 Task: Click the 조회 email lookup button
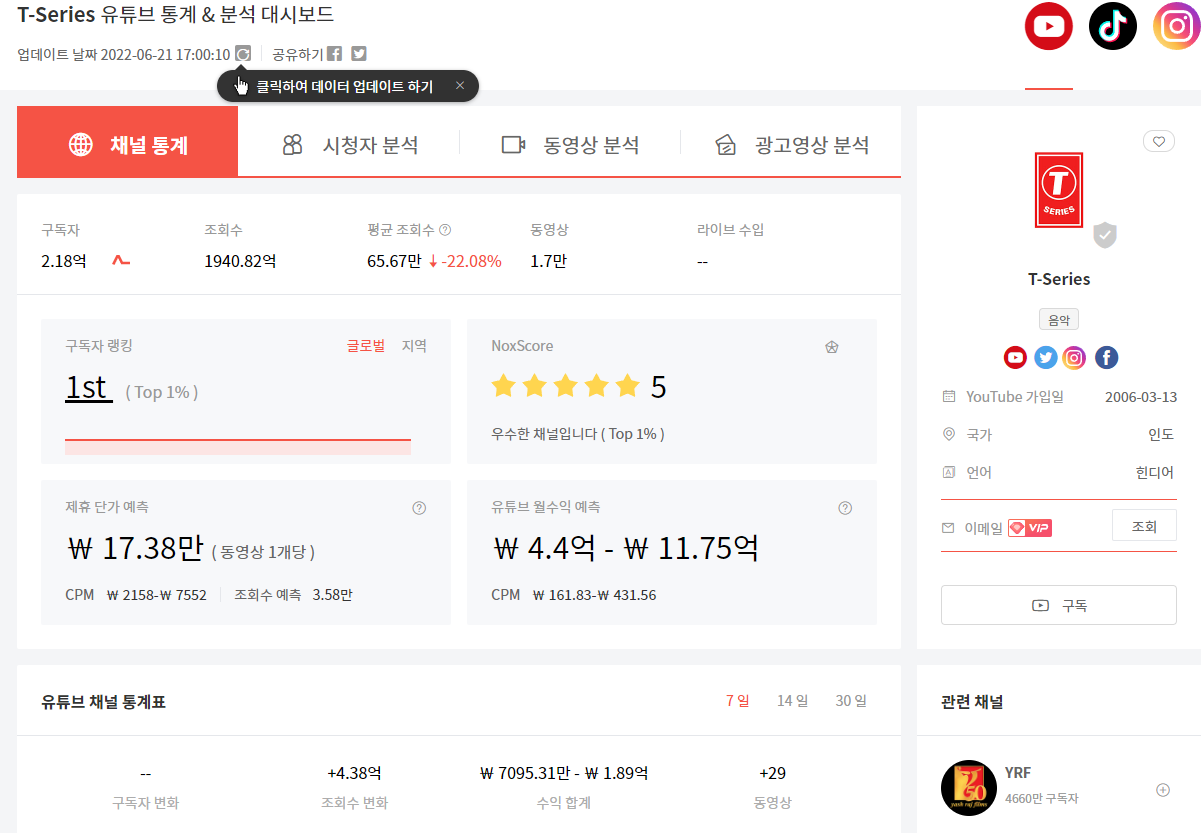tap(1144, 526)
